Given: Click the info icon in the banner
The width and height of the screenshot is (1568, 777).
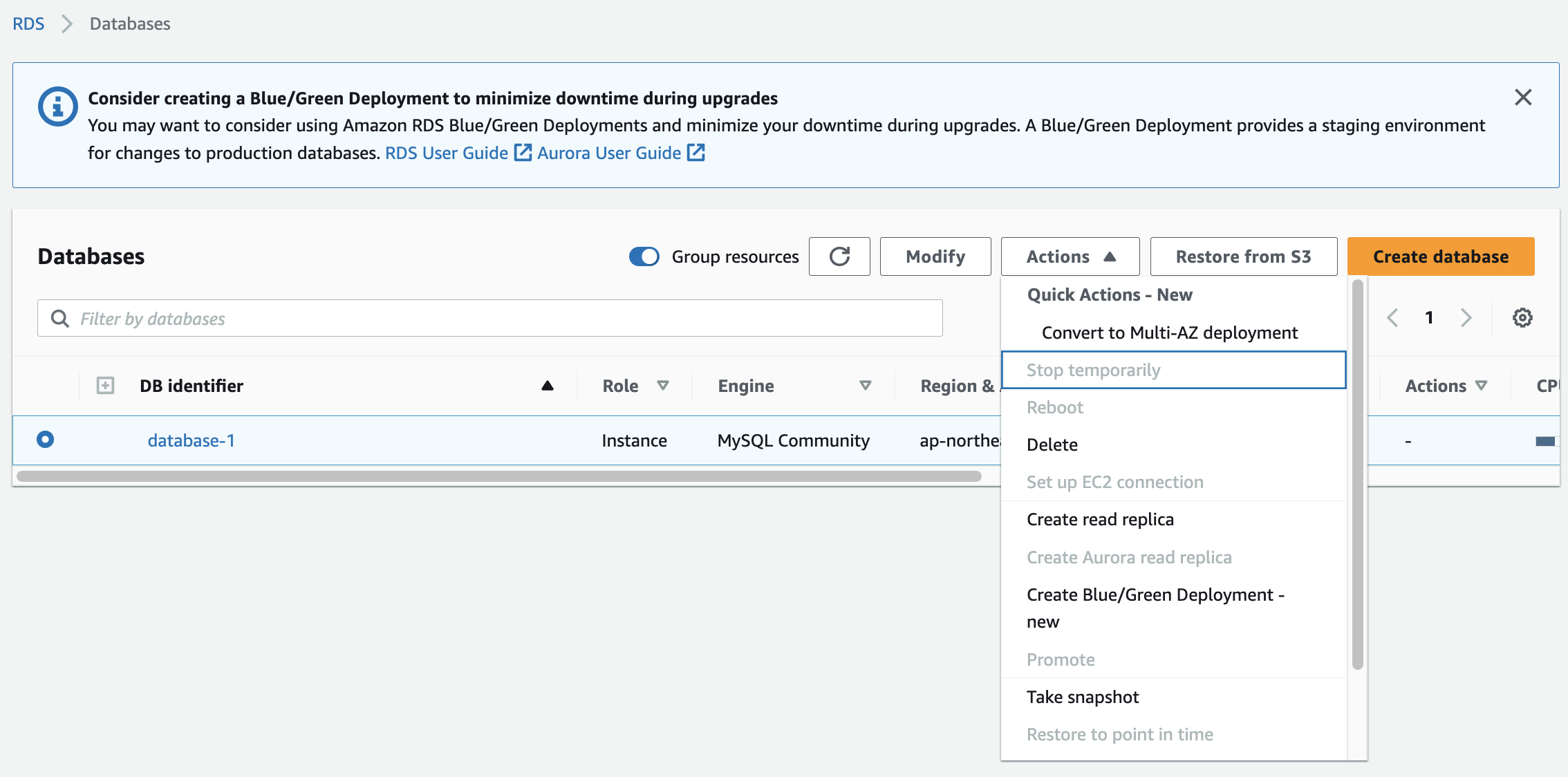Looking at the screenshot, I should tap(57, 106).
